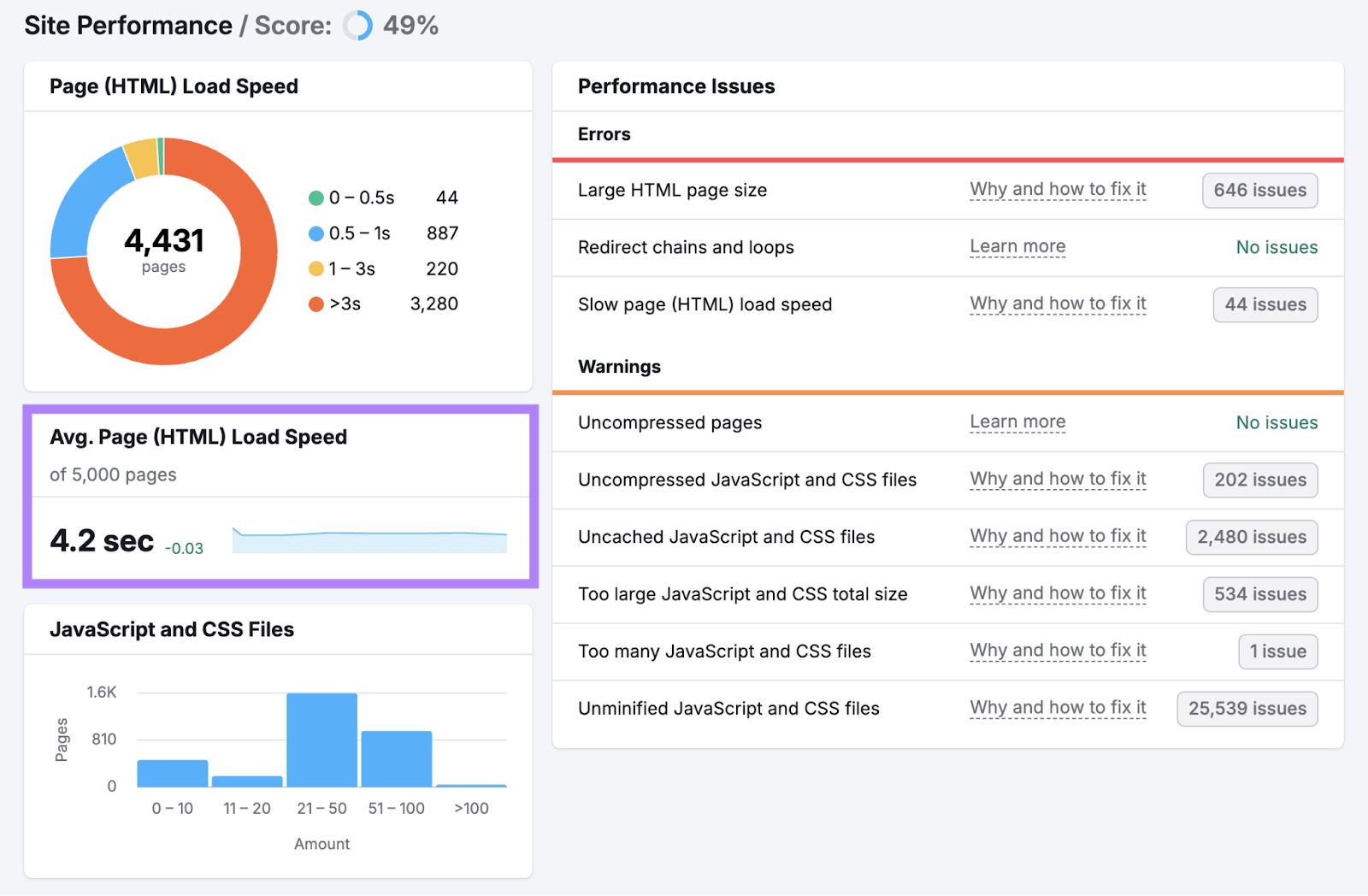Select the orange >3s legend dot
The height and width of the screenshot is (896, 1368).
tap(315, 304)
